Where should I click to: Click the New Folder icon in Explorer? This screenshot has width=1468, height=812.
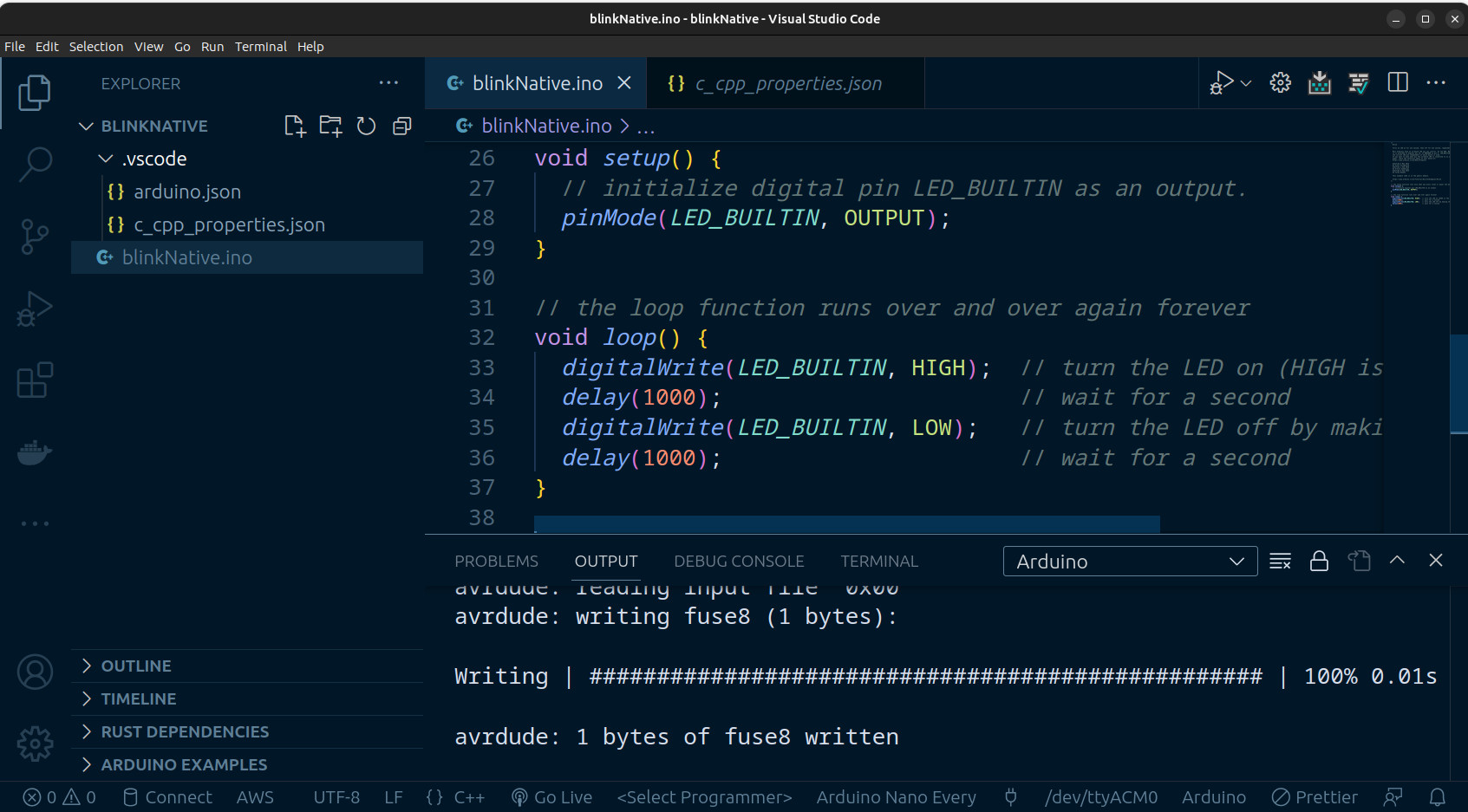pos(330,127)
